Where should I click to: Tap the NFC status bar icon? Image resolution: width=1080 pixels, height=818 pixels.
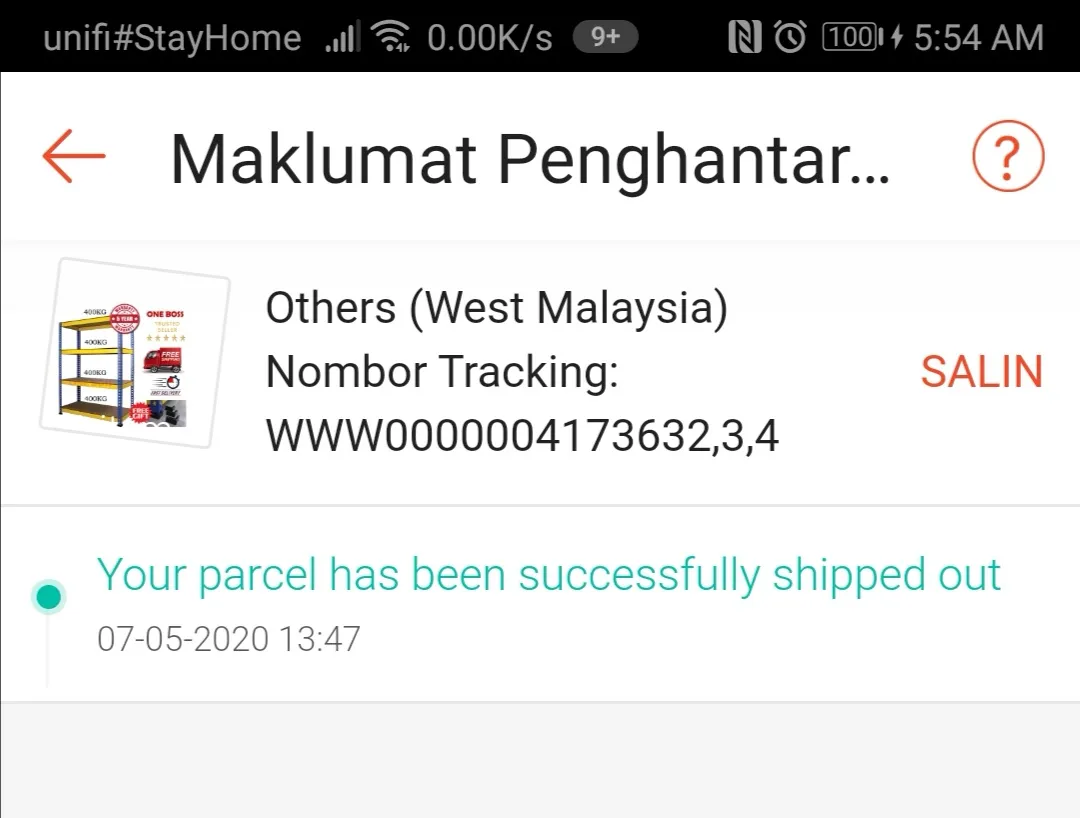[745, 37]
